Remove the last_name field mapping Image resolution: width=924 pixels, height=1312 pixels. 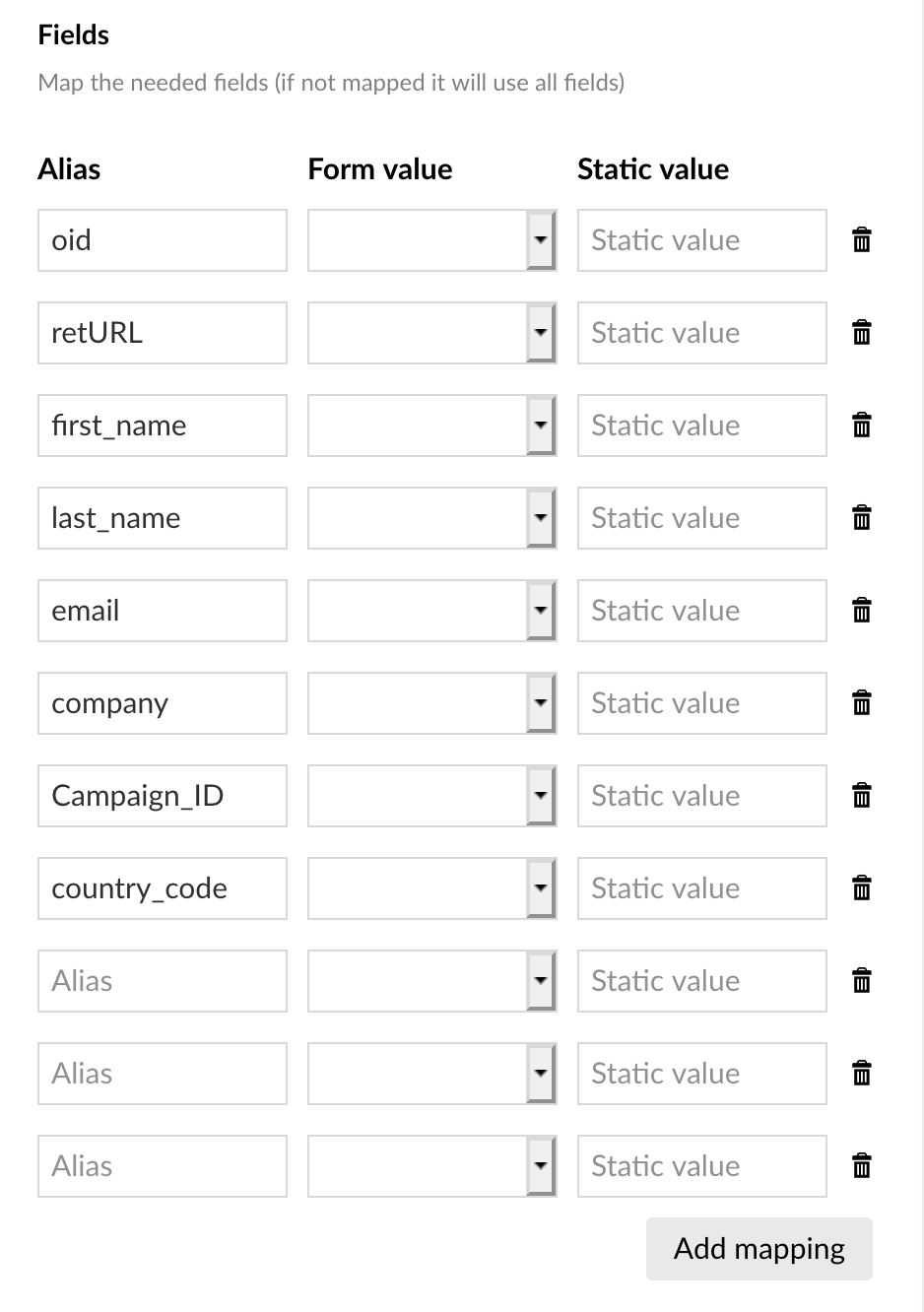tap(861, 518)
